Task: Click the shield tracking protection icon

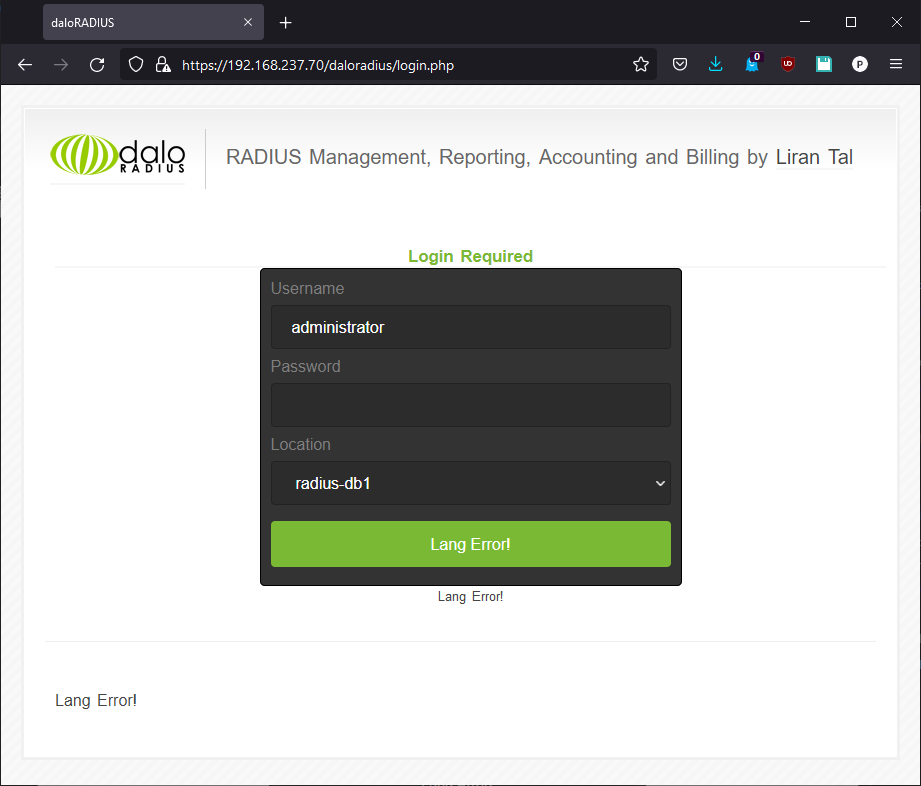Action: (135, 64)
